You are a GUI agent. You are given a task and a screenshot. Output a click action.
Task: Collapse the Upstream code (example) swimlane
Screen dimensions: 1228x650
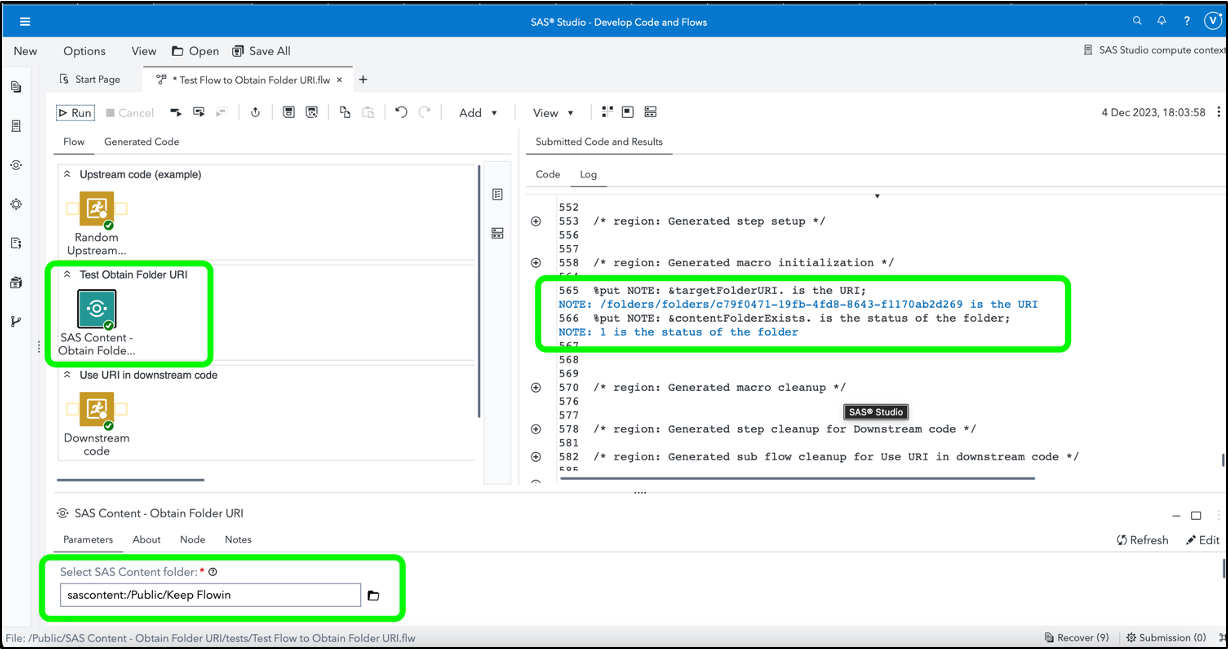pyautogui.click(x=67, y=174)
